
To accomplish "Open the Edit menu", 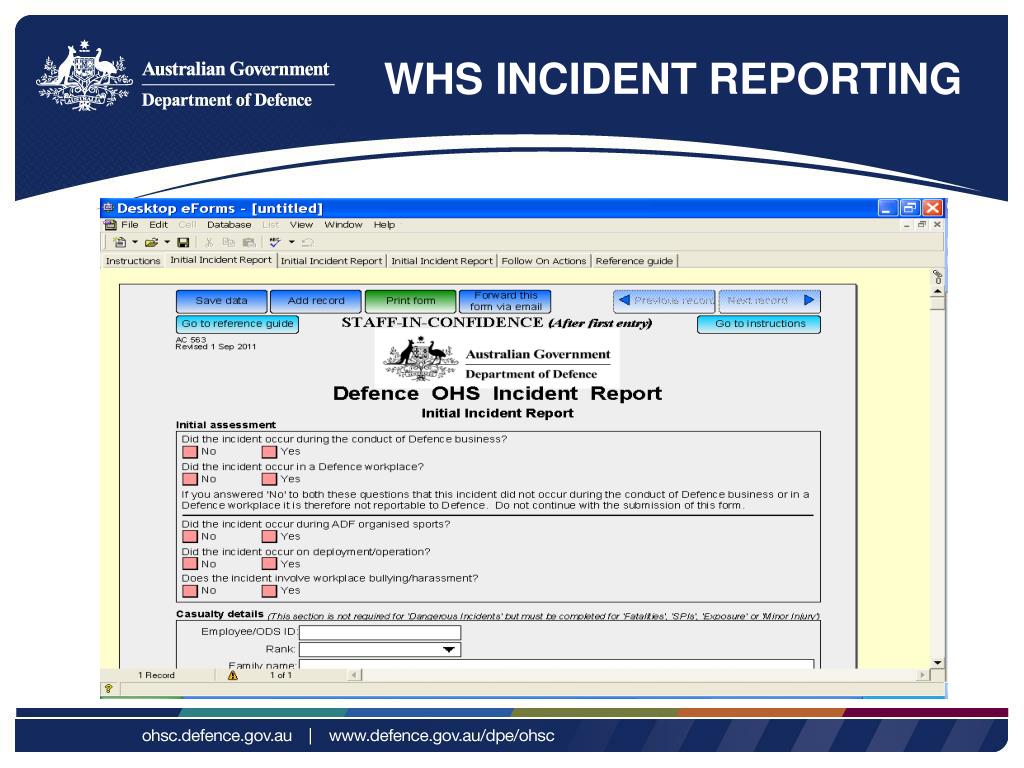I will pyautogui.click(x=159, y=225).
